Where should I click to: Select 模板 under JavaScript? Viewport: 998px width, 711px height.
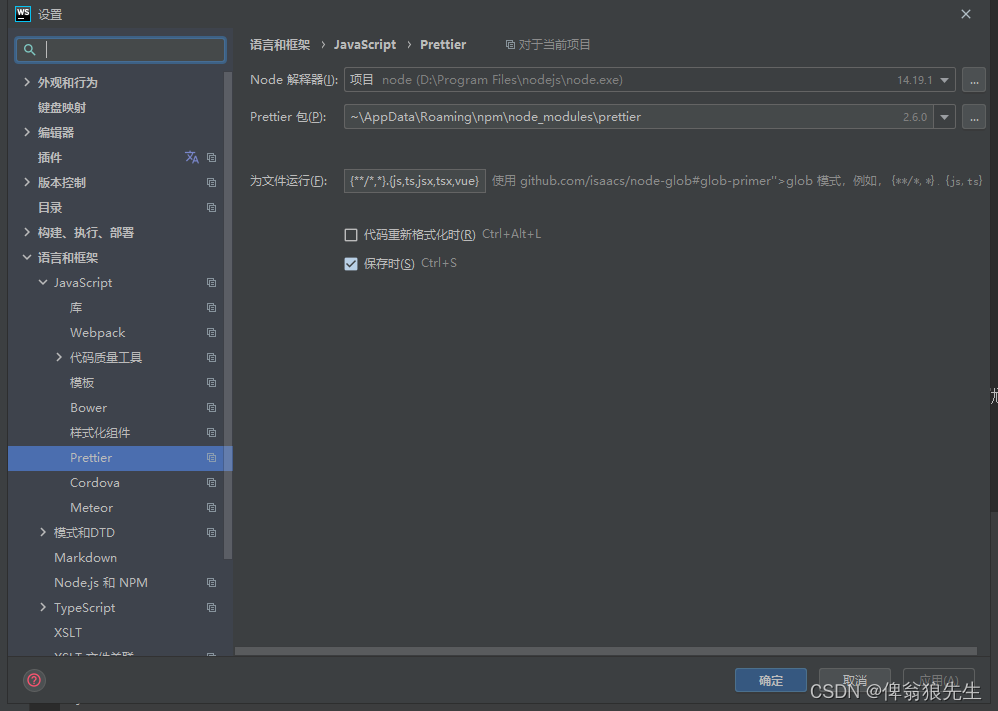point(82,383)
